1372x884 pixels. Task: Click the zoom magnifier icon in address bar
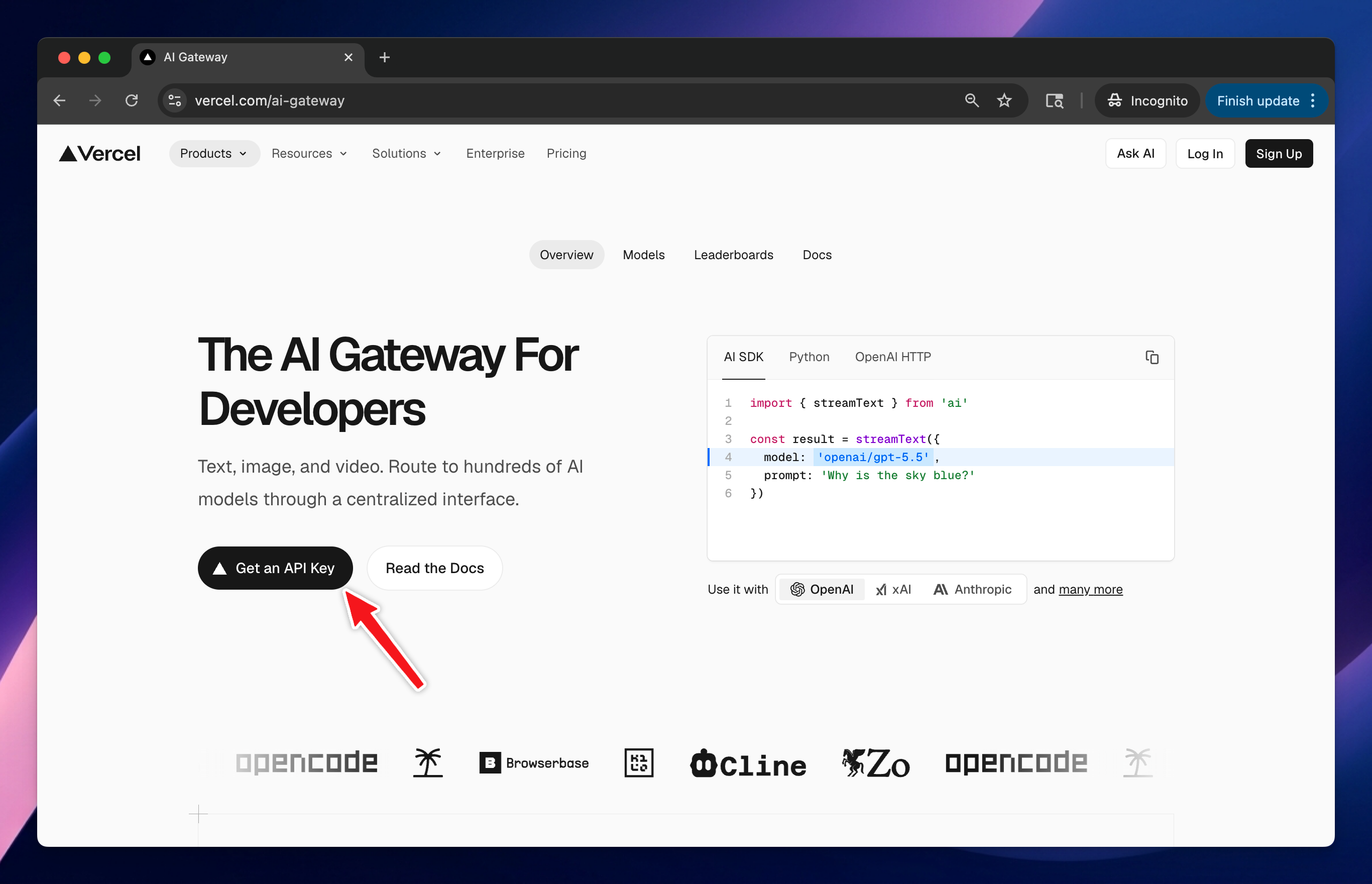point(971,100)
